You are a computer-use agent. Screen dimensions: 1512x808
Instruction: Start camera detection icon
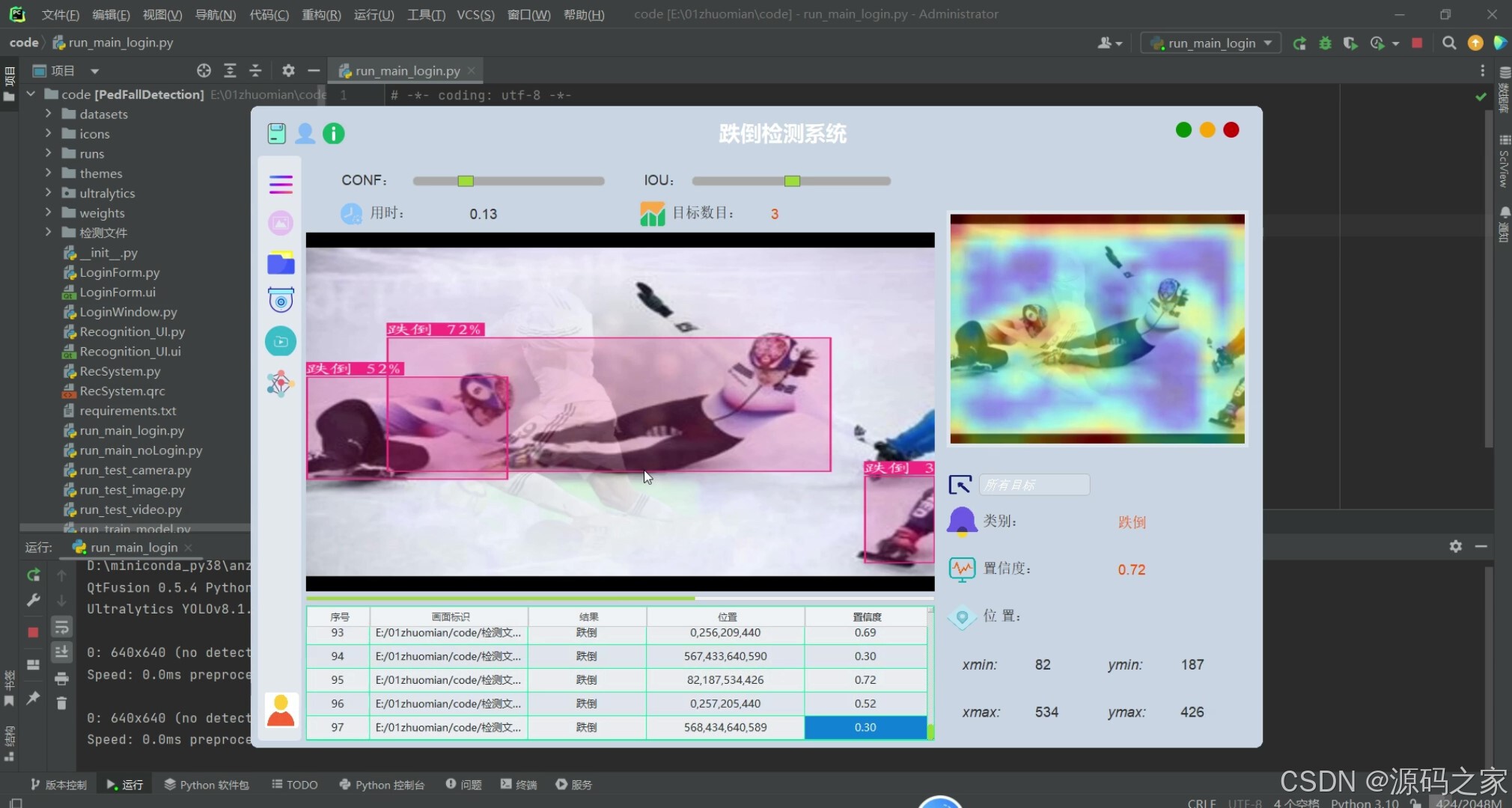281,301
